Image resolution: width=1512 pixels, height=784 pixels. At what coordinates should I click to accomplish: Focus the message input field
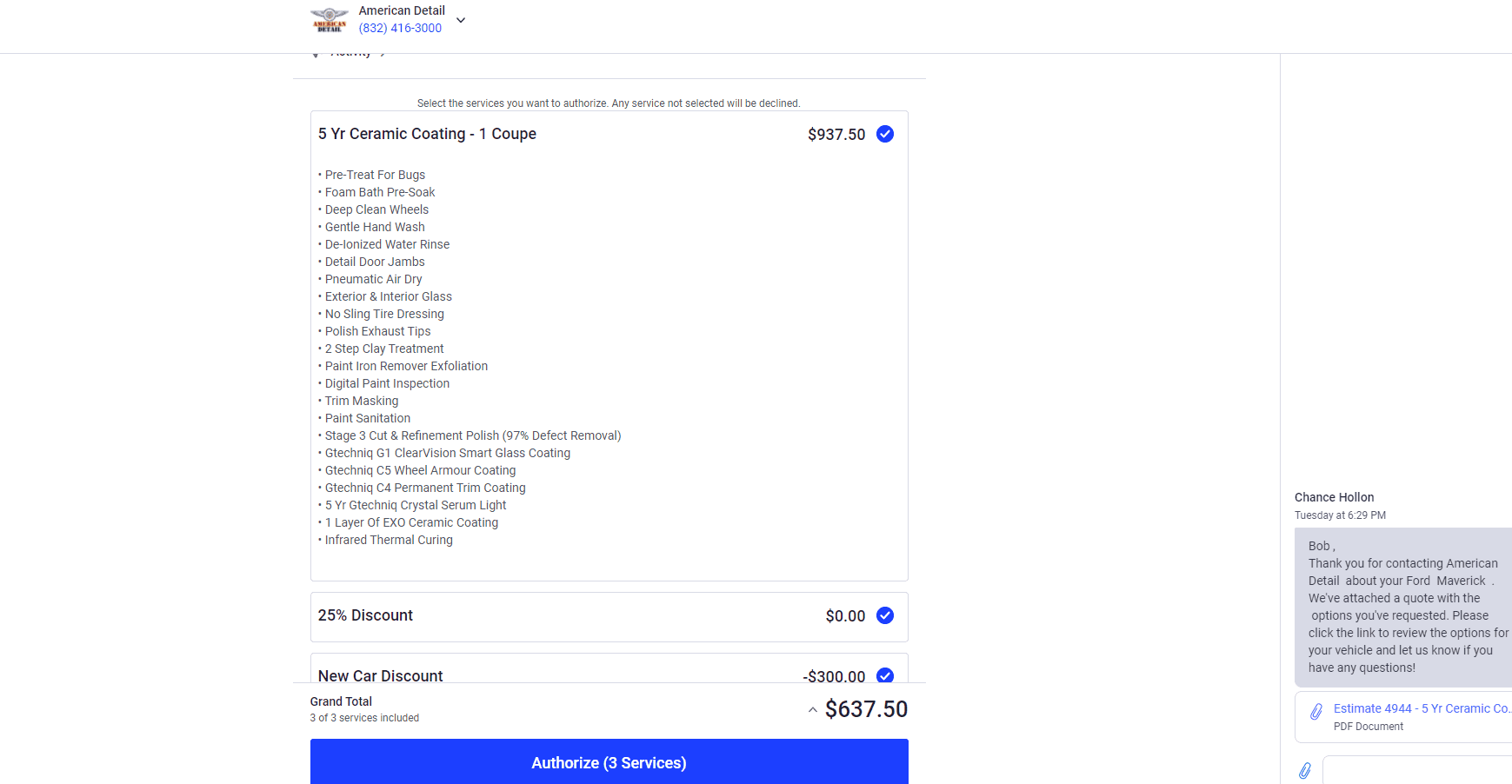(x=1417, y=770)
